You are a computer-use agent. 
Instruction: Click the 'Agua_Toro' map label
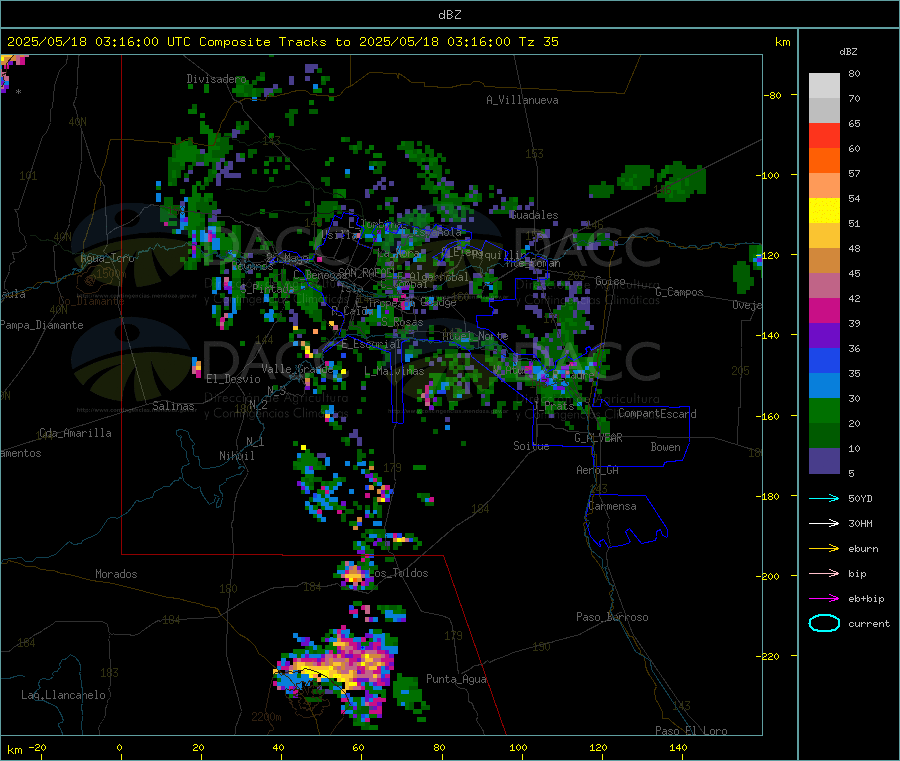(107, 258)
